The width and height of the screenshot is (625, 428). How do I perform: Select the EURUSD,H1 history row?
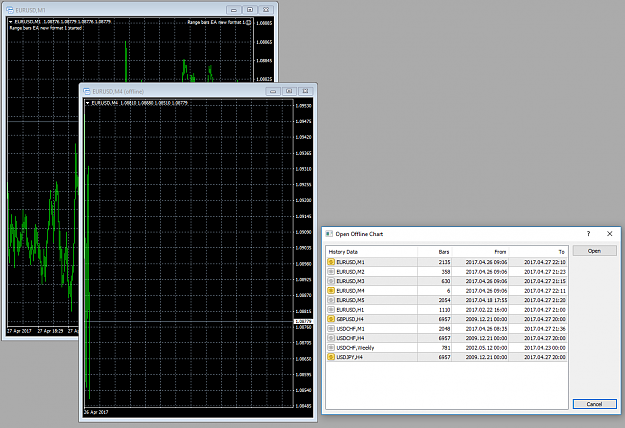(447, 309)
